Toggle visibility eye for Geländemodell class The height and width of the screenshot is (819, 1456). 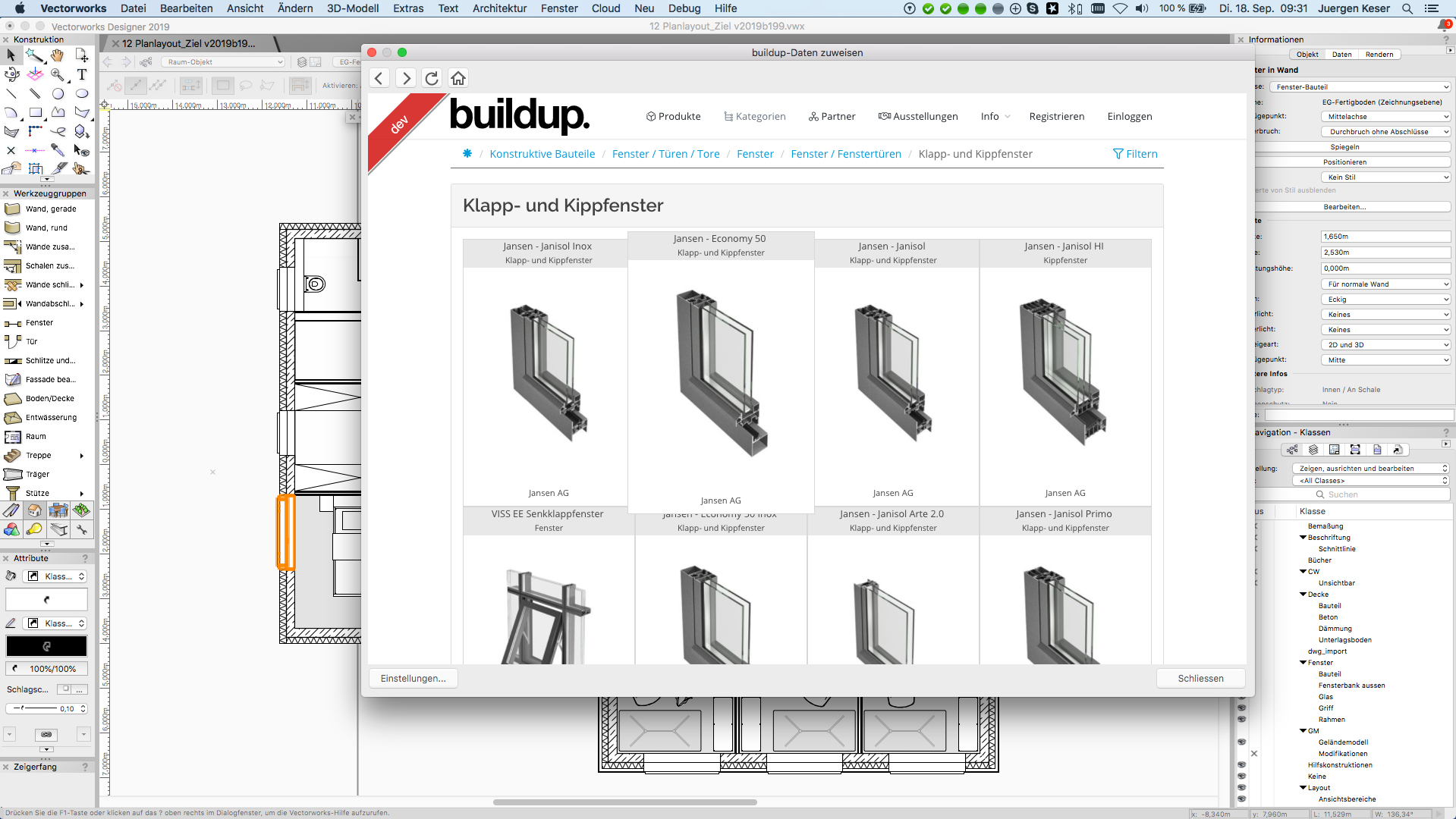pyautogui.click(x=1242, y=742)
